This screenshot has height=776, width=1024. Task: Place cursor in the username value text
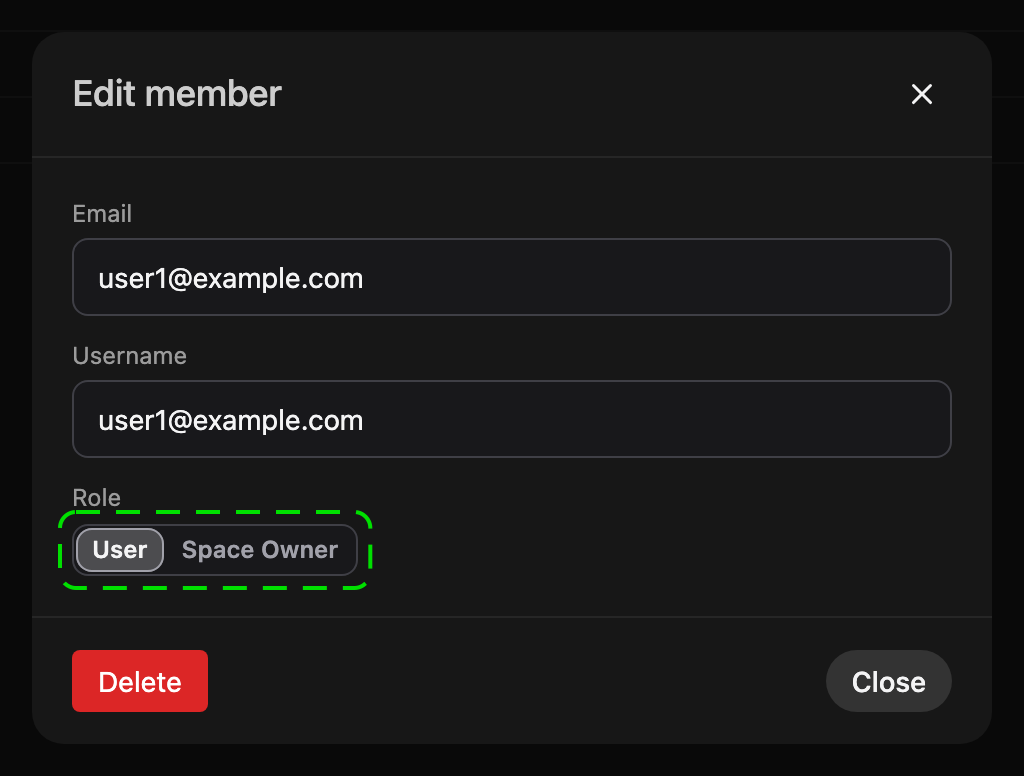click(x=231, y=421)
